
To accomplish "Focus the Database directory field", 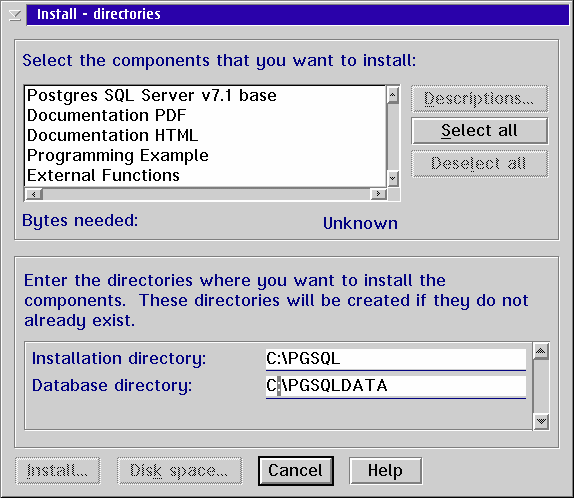I will pos(396,386).
